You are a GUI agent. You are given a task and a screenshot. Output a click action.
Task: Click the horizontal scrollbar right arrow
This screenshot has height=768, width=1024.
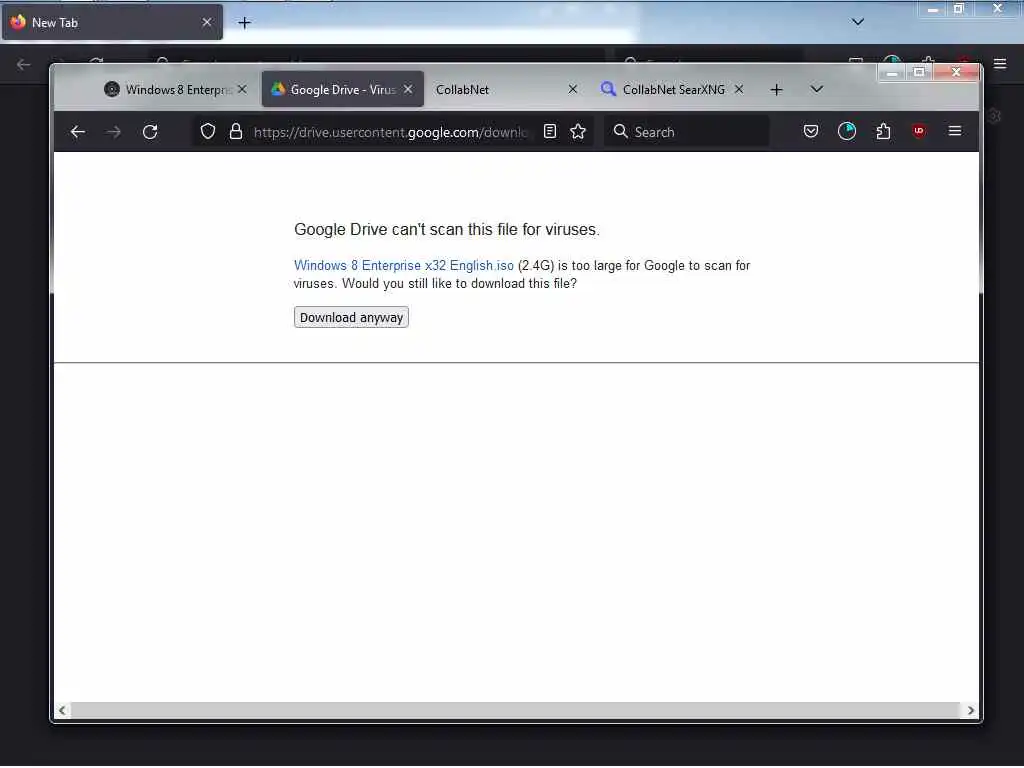pyautogui.click(x=970, y=711)
